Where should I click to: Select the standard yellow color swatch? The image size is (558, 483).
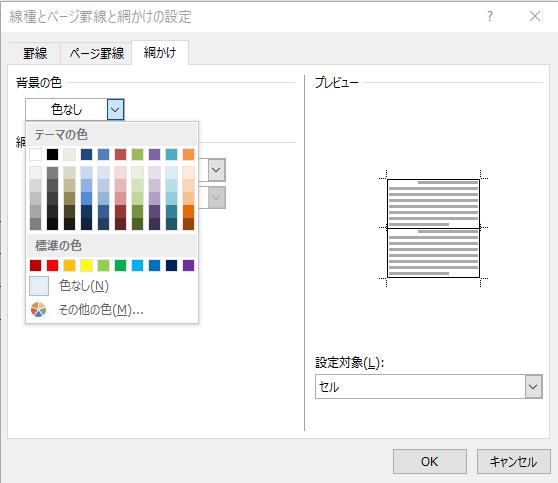86,266
